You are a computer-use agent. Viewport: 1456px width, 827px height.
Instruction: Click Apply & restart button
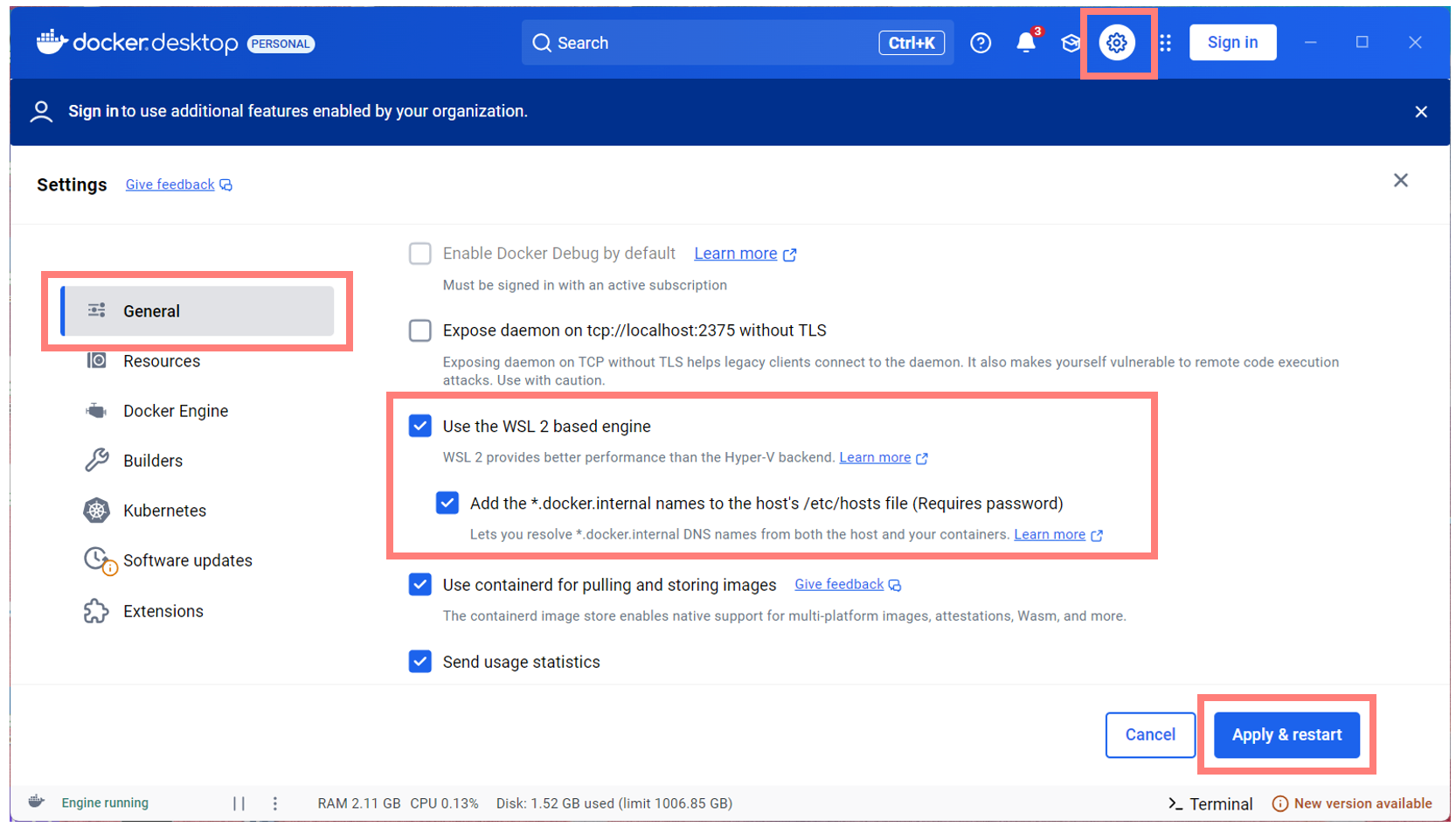pyautogui.click(x=1286, y=735)
